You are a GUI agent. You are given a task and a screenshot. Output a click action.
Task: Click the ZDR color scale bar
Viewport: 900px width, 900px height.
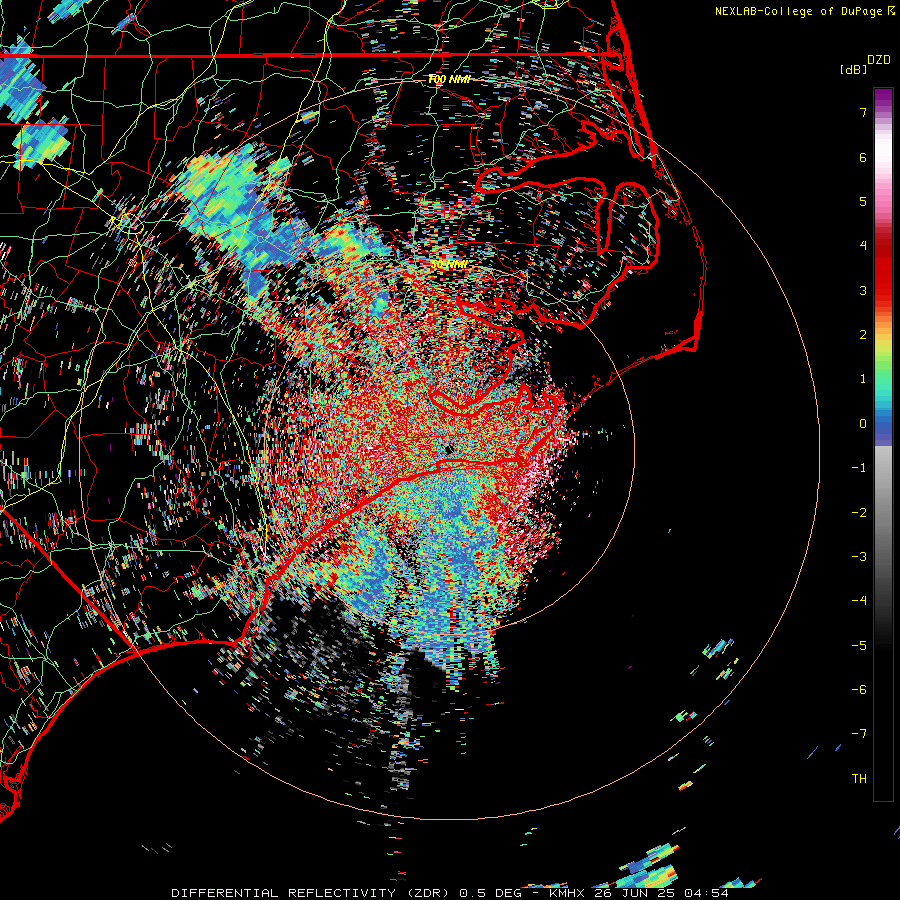883,444
